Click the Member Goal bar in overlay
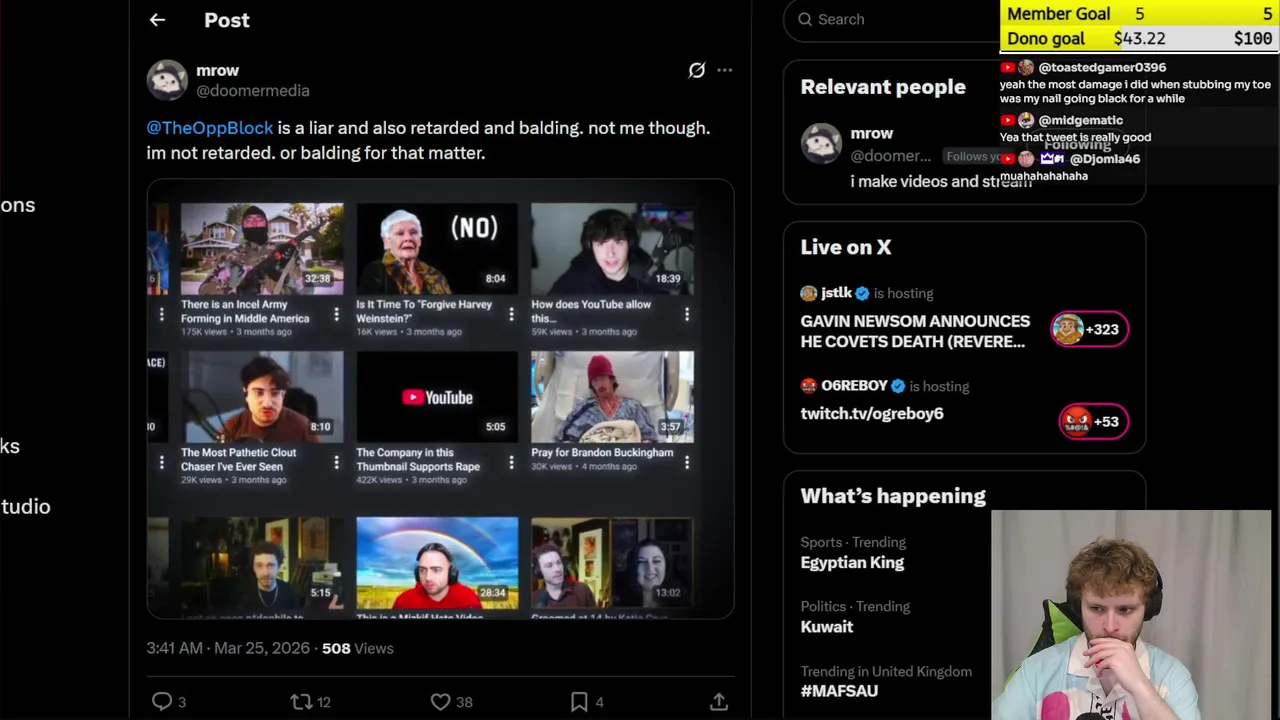Screen dimensions: 1280x720 1140,14
